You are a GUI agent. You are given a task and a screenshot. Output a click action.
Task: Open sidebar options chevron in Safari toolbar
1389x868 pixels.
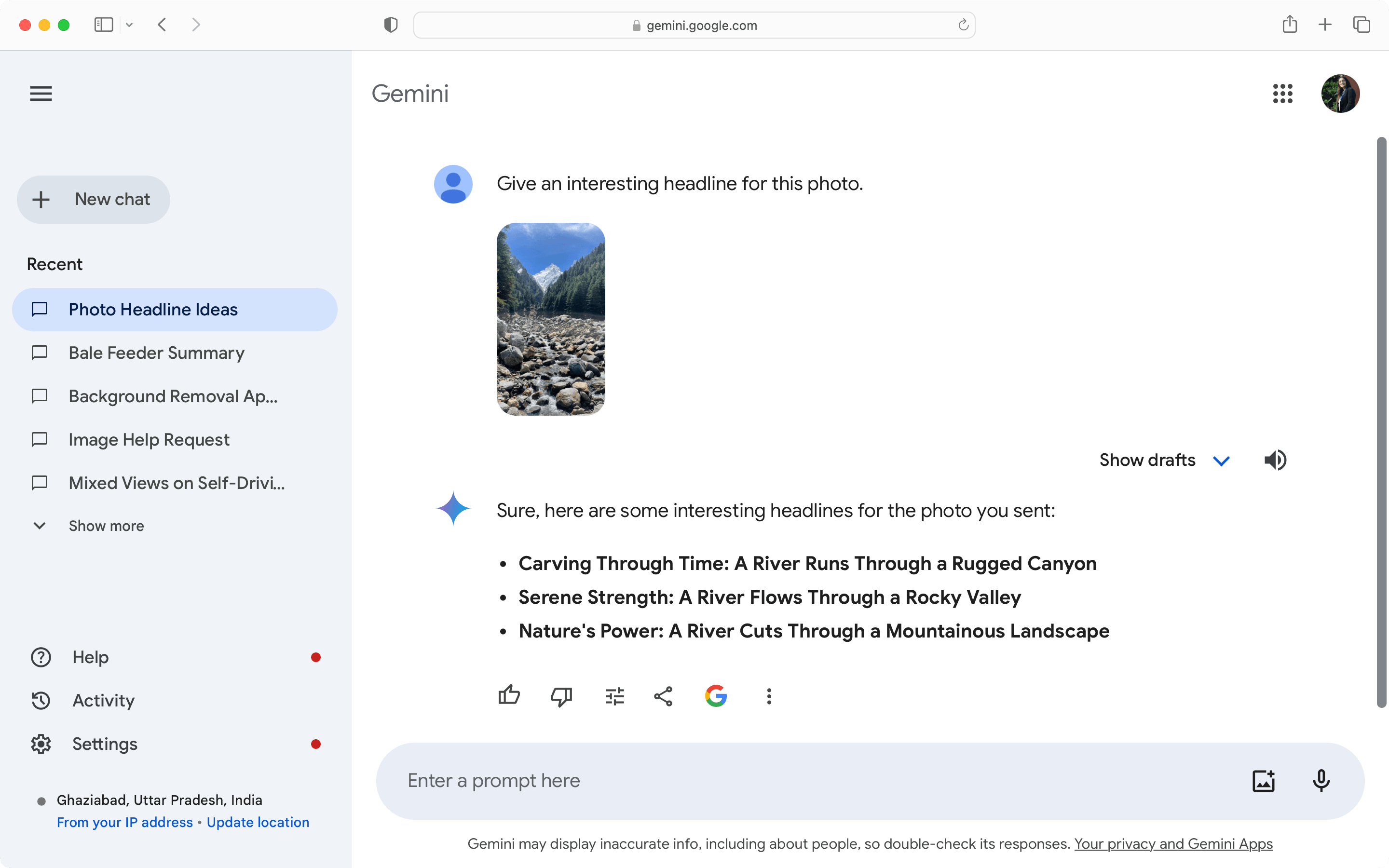(129, 25)
